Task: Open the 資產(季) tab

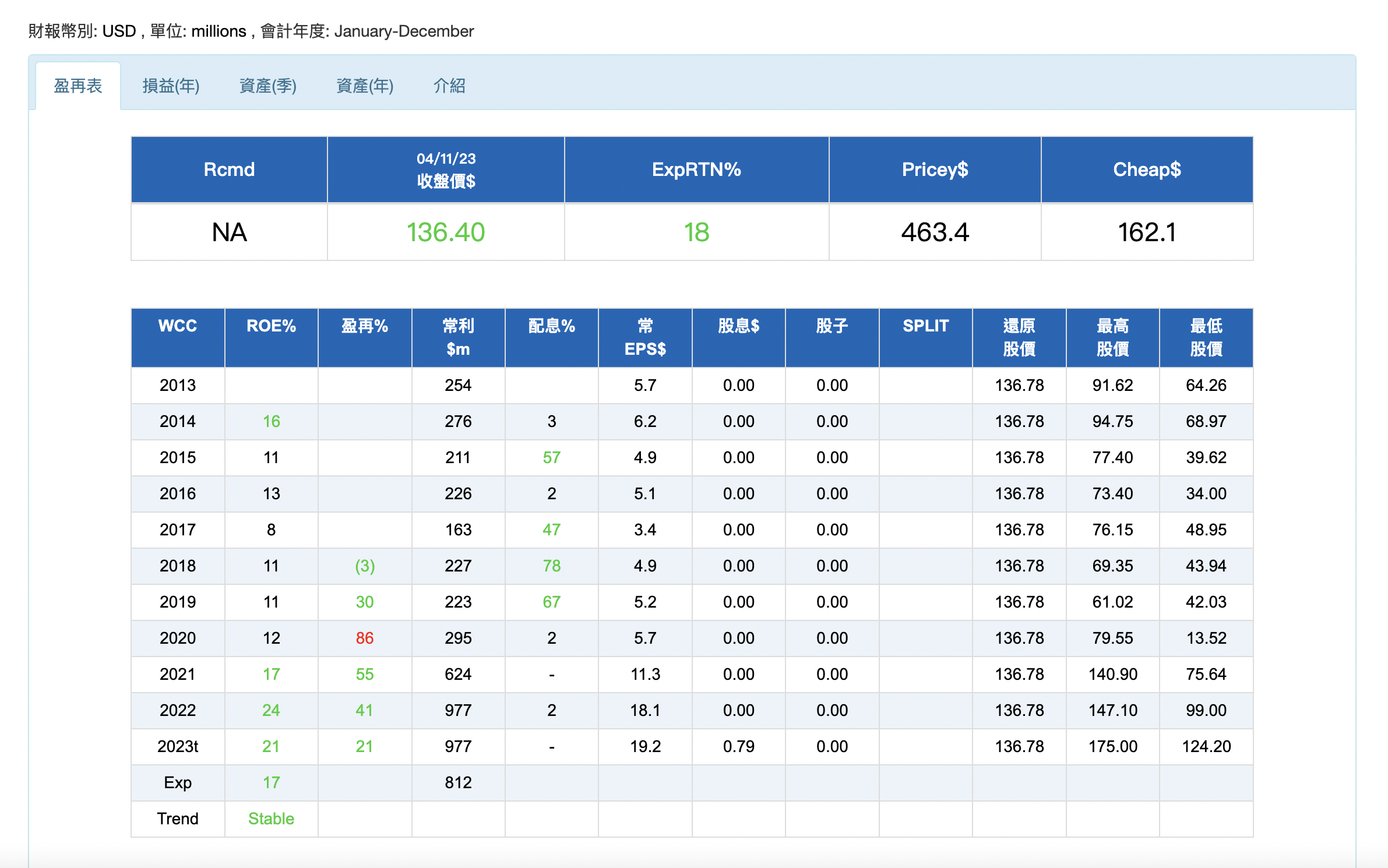Action: [x=268, y=86]
